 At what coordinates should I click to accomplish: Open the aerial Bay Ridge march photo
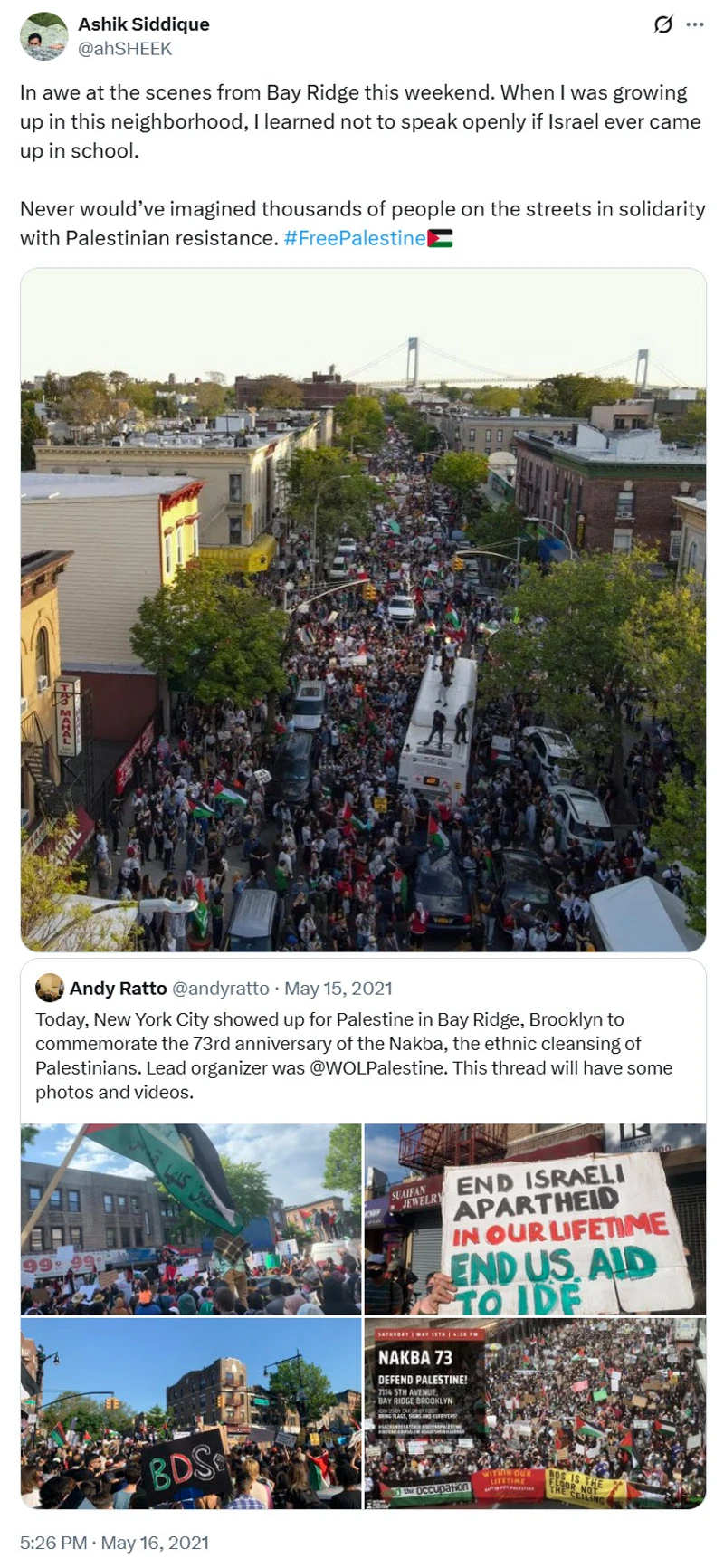(363, 609)
